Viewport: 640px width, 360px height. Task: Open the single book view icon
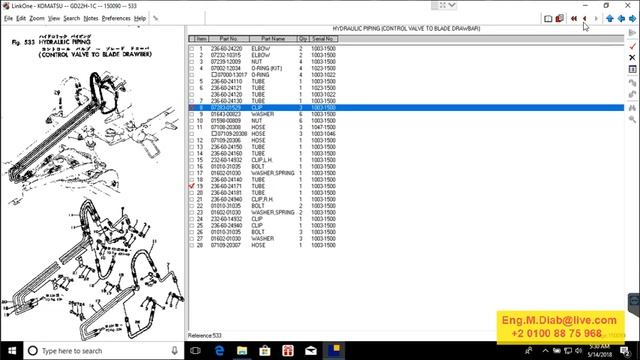pos(548,18)
